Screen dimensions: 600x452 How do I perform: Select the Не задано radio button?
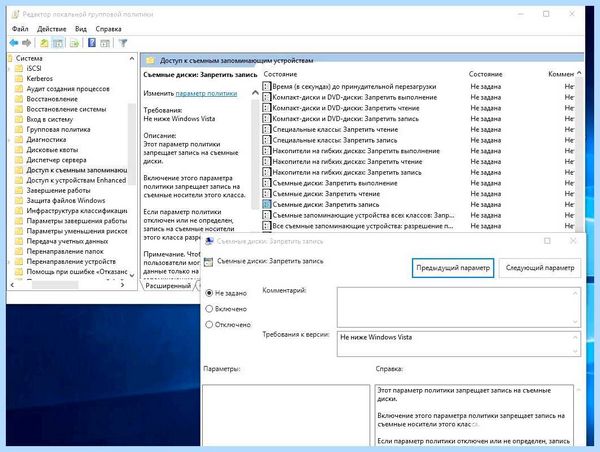click(209, 293)
